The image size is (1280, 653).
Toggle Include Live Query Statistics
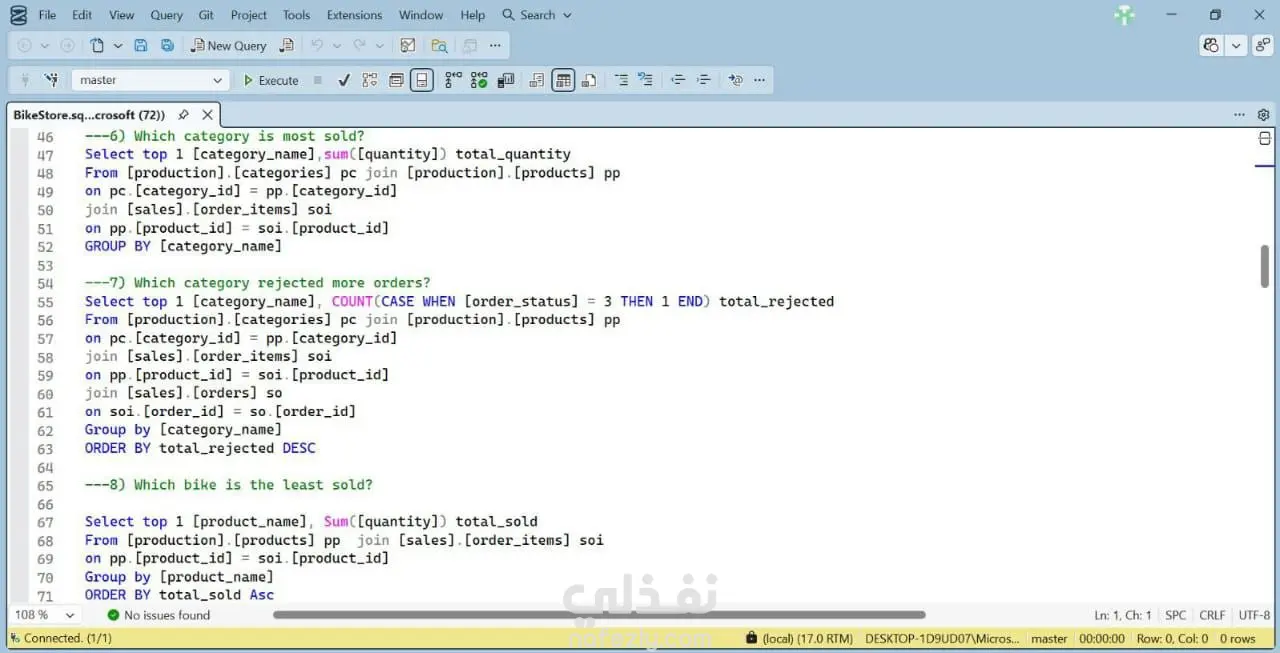479,80
